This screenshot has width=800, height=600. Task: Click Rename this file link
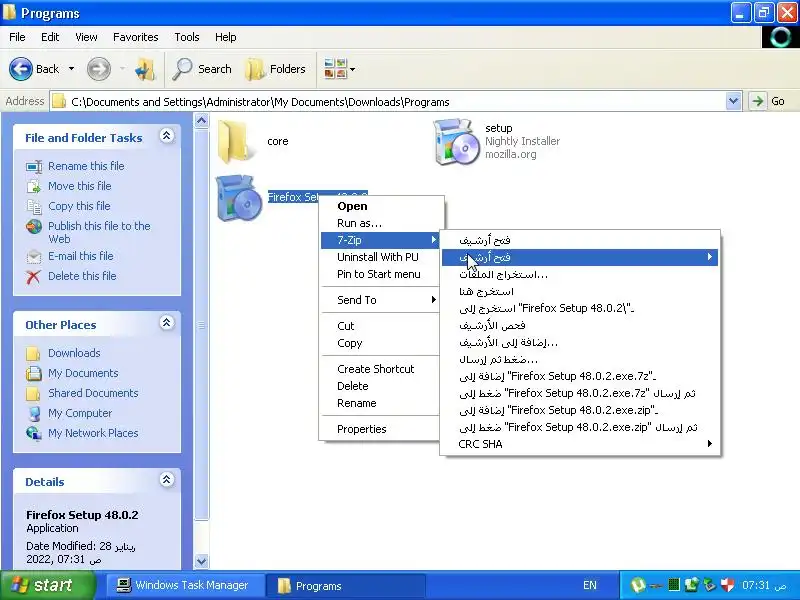coord(86,166)
